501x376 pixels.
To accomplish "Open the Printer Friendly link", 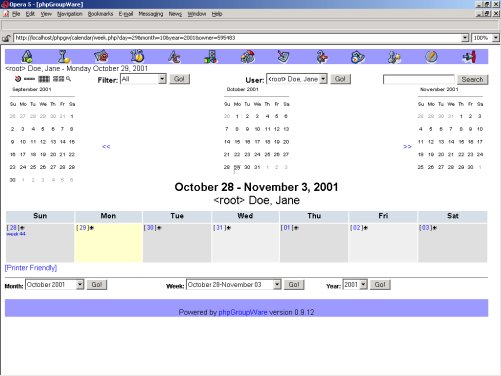I will [31, 268].
